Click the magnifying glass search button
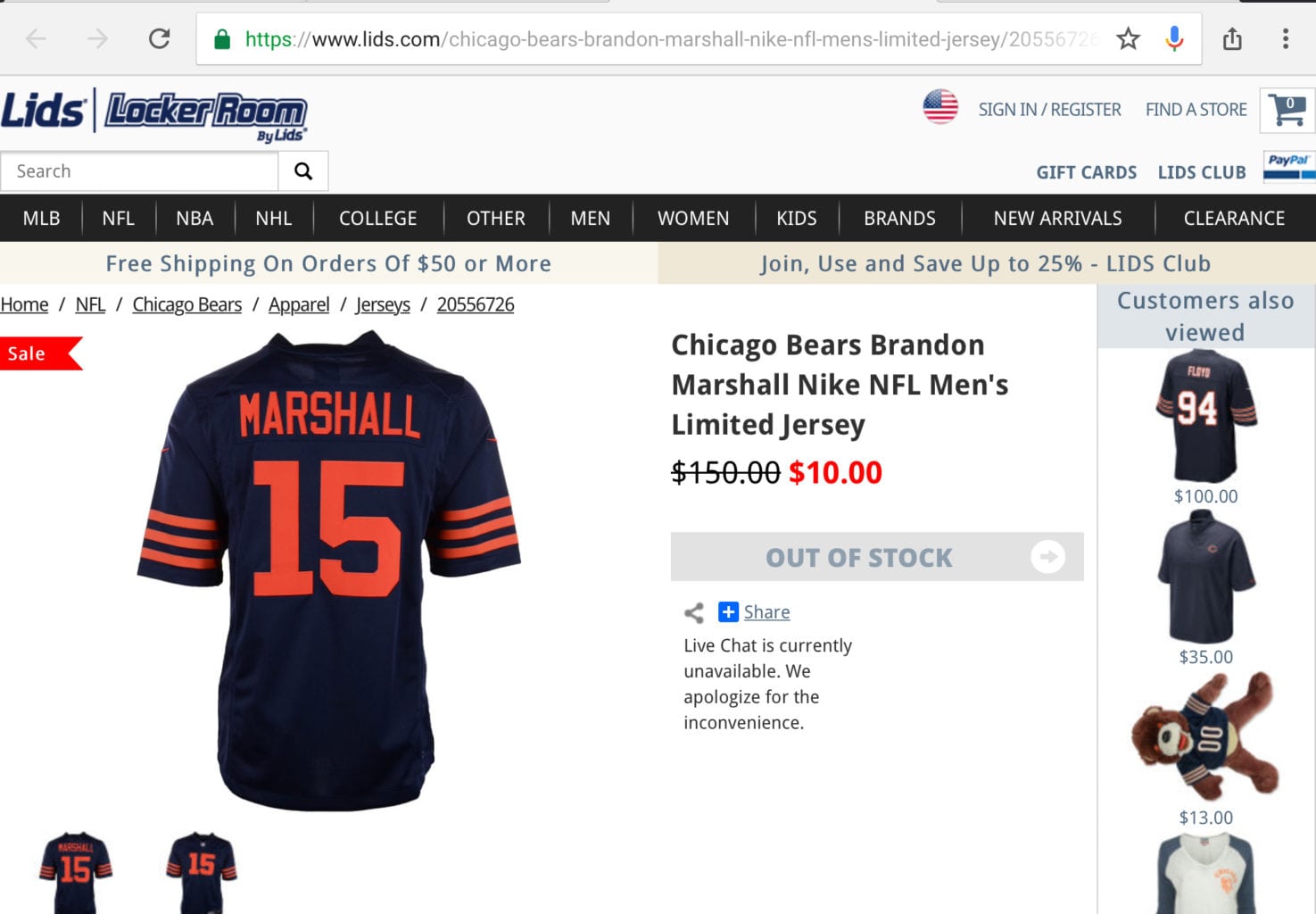1316x914 pixels. tap(303, 170)
